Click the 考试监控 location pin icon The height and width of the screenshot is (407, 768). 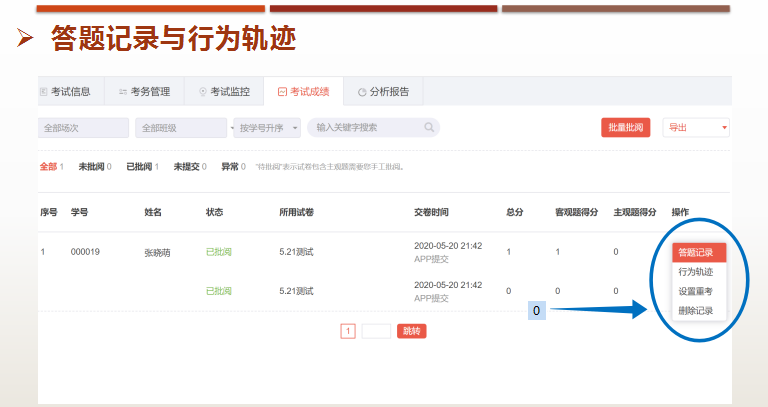pos(203,92)
